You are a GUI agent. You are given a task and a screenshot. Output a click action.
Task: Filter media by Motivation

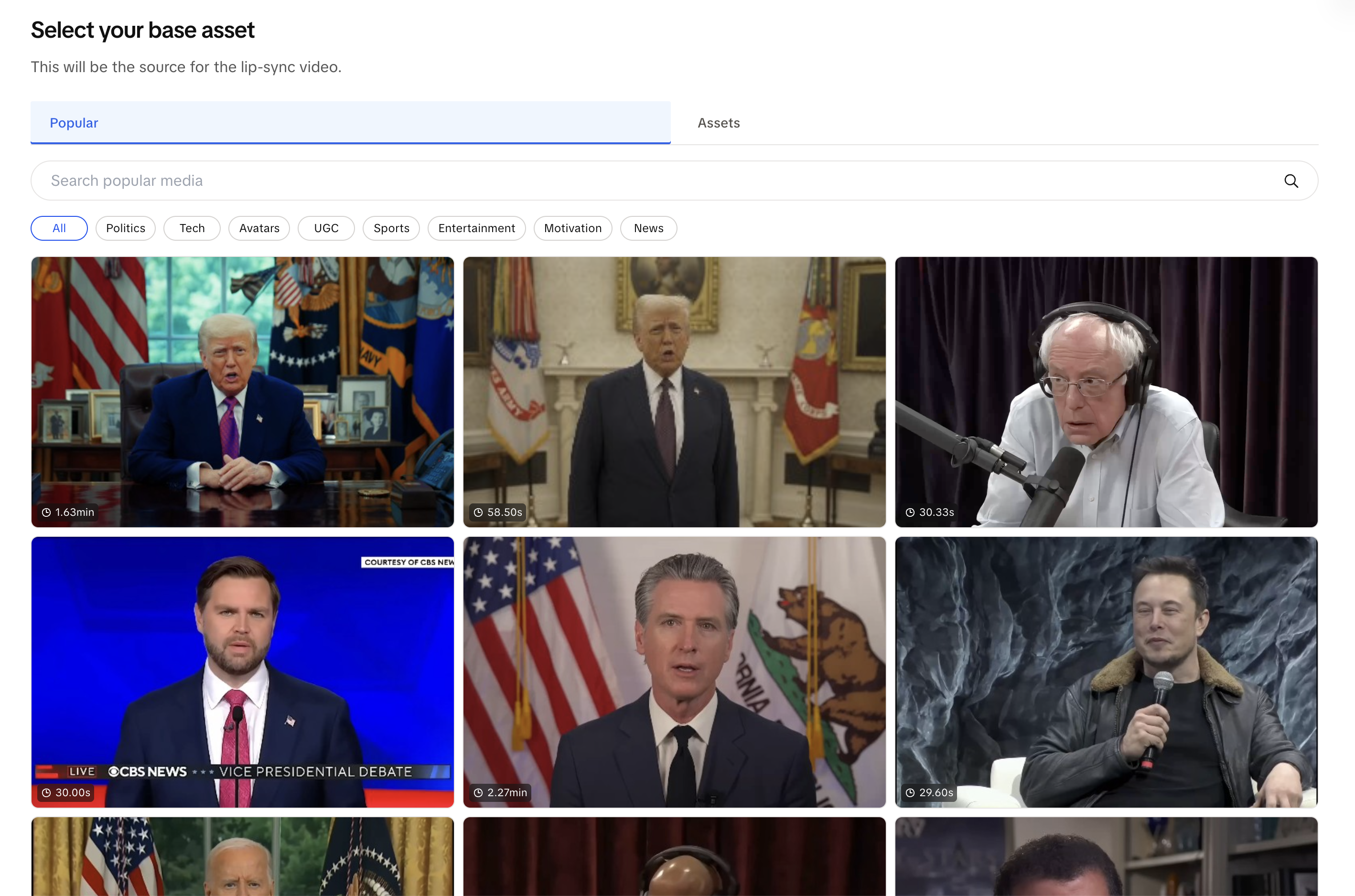[x=573, y=229]
